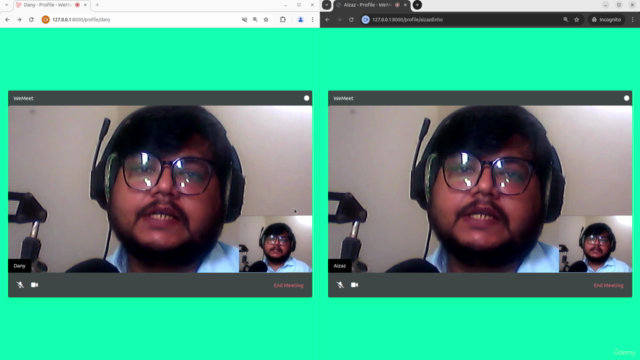Open a new tab in incognito browser

pos(417,5)
